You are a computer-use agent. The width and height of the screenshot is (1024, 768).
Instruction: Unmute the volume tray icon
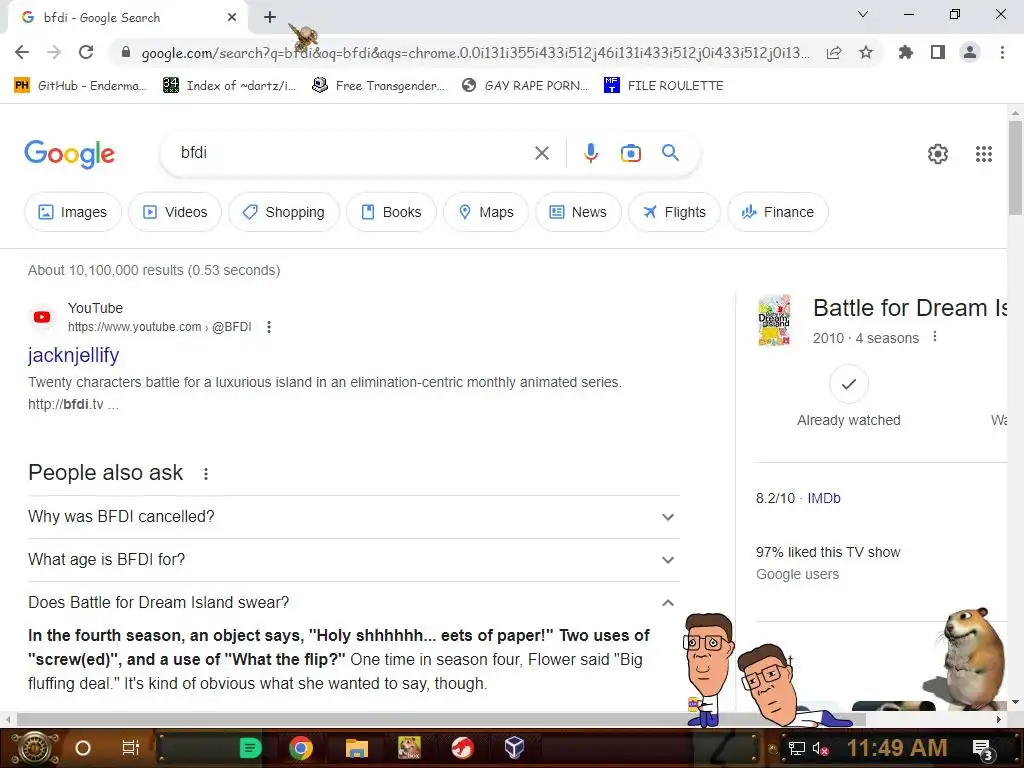[820, 749]
